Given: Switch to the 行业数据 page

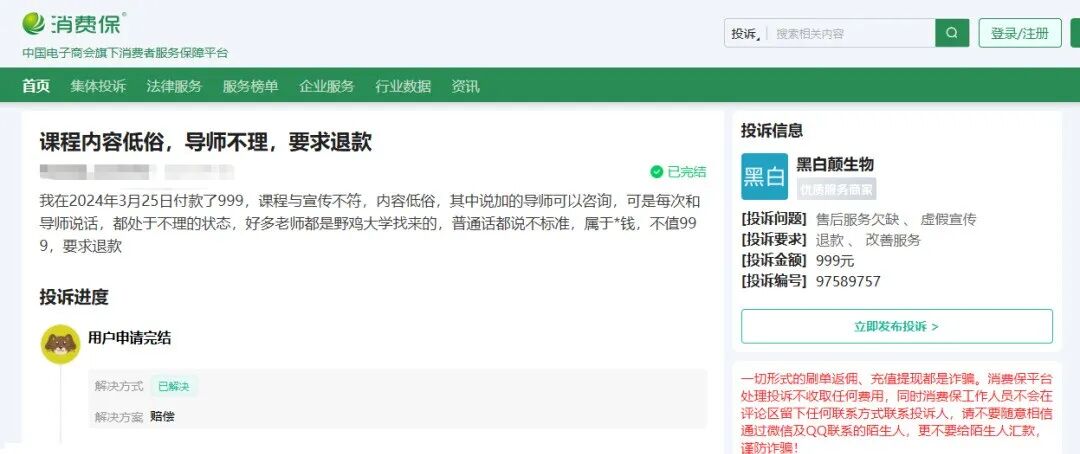Looking at the screenshot, I should pos(402,86).
